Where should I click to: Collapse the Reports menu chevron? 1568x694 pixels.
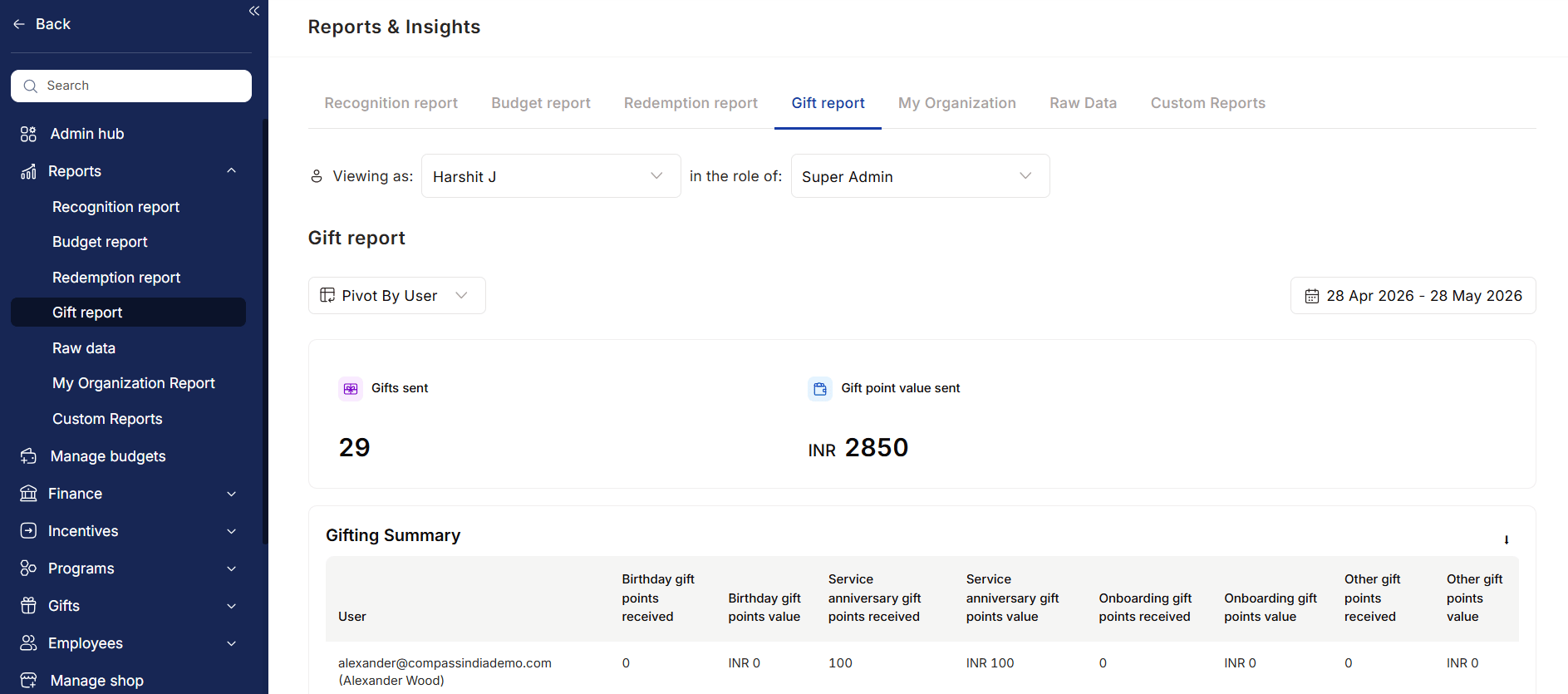(x=232, y=170)
